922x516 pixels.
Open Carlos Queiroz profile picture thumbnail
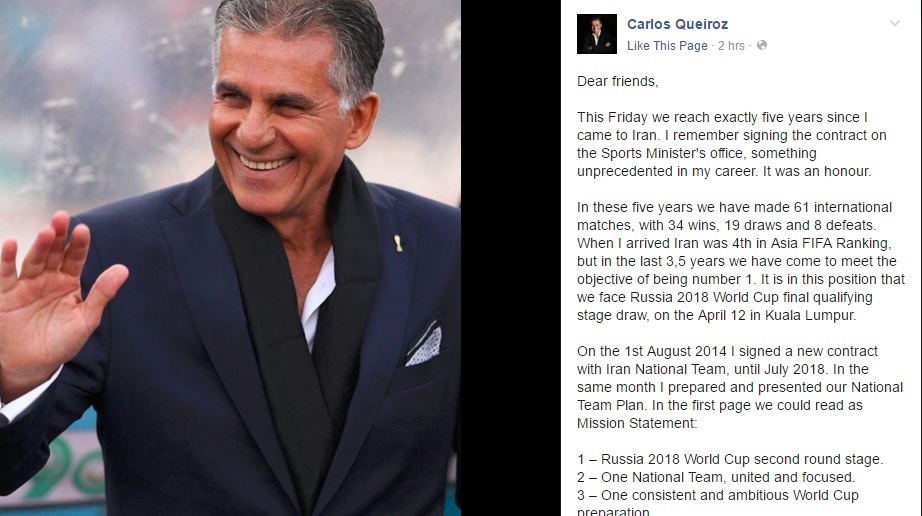(x=597, y=34)
